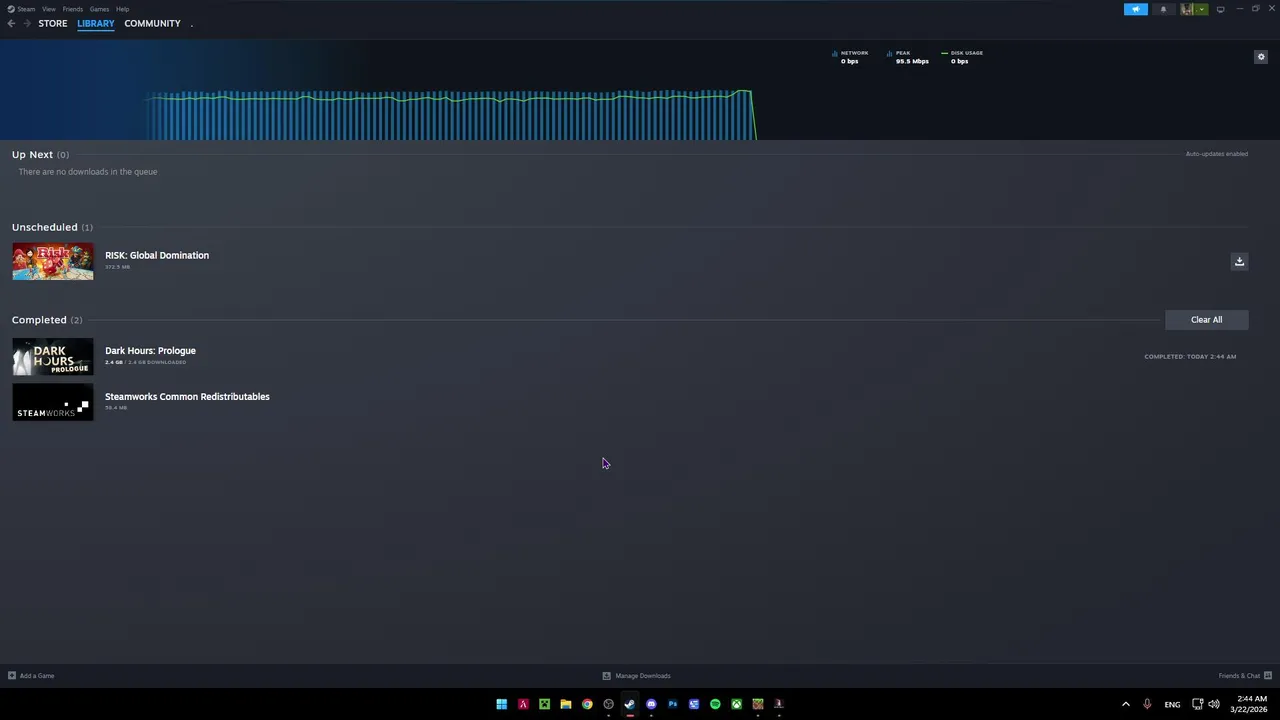The height and width of the screenshot is (720, 1280).
Task: Open the Help menu
Action: click(122, 9)
